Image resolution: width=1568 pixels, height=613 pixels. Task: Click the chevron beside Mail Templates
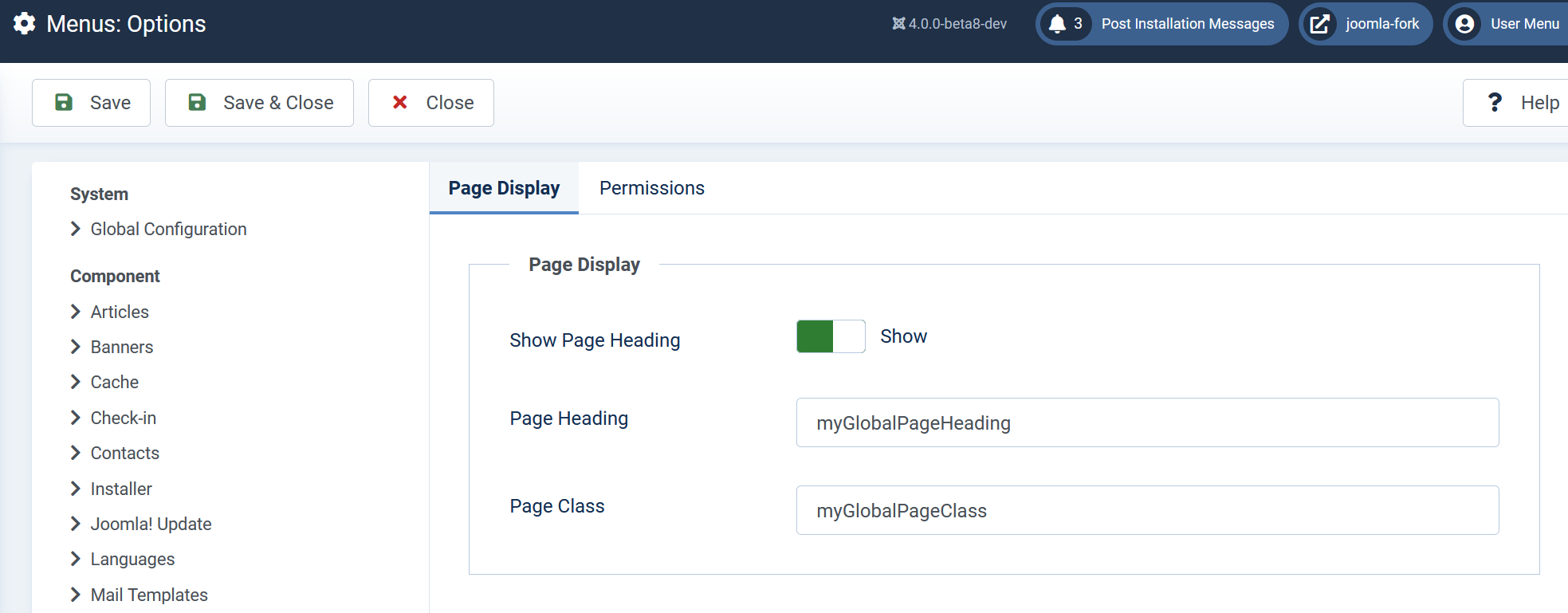tap(76, 595)
